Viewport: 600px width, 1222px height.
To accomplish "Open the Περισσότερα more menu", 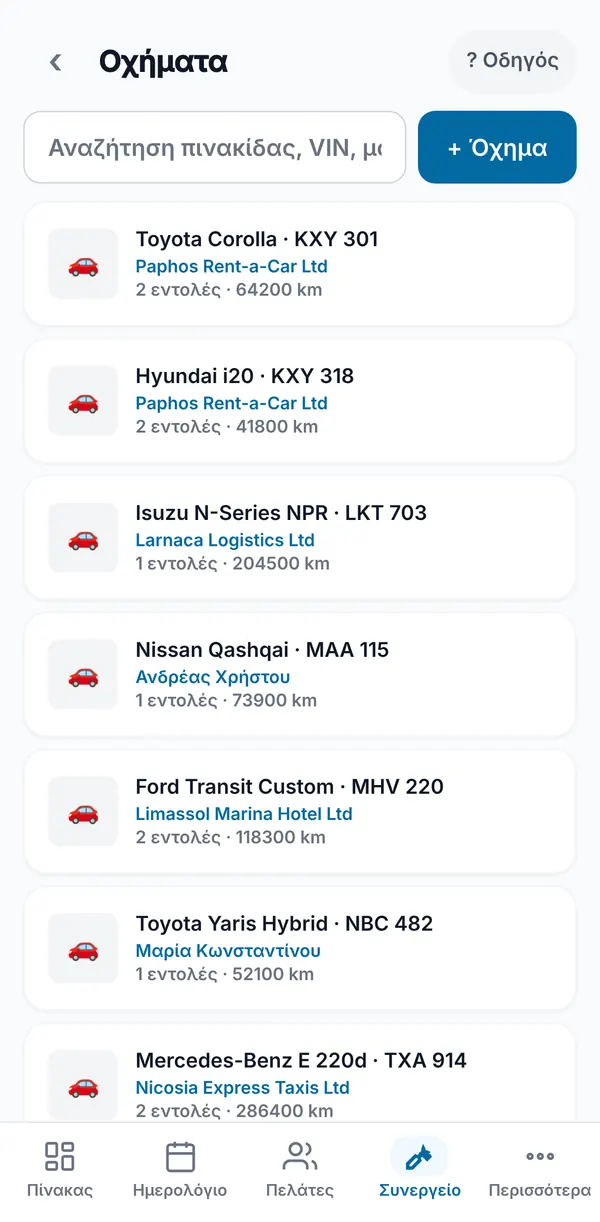I will tap(540, 1168).
